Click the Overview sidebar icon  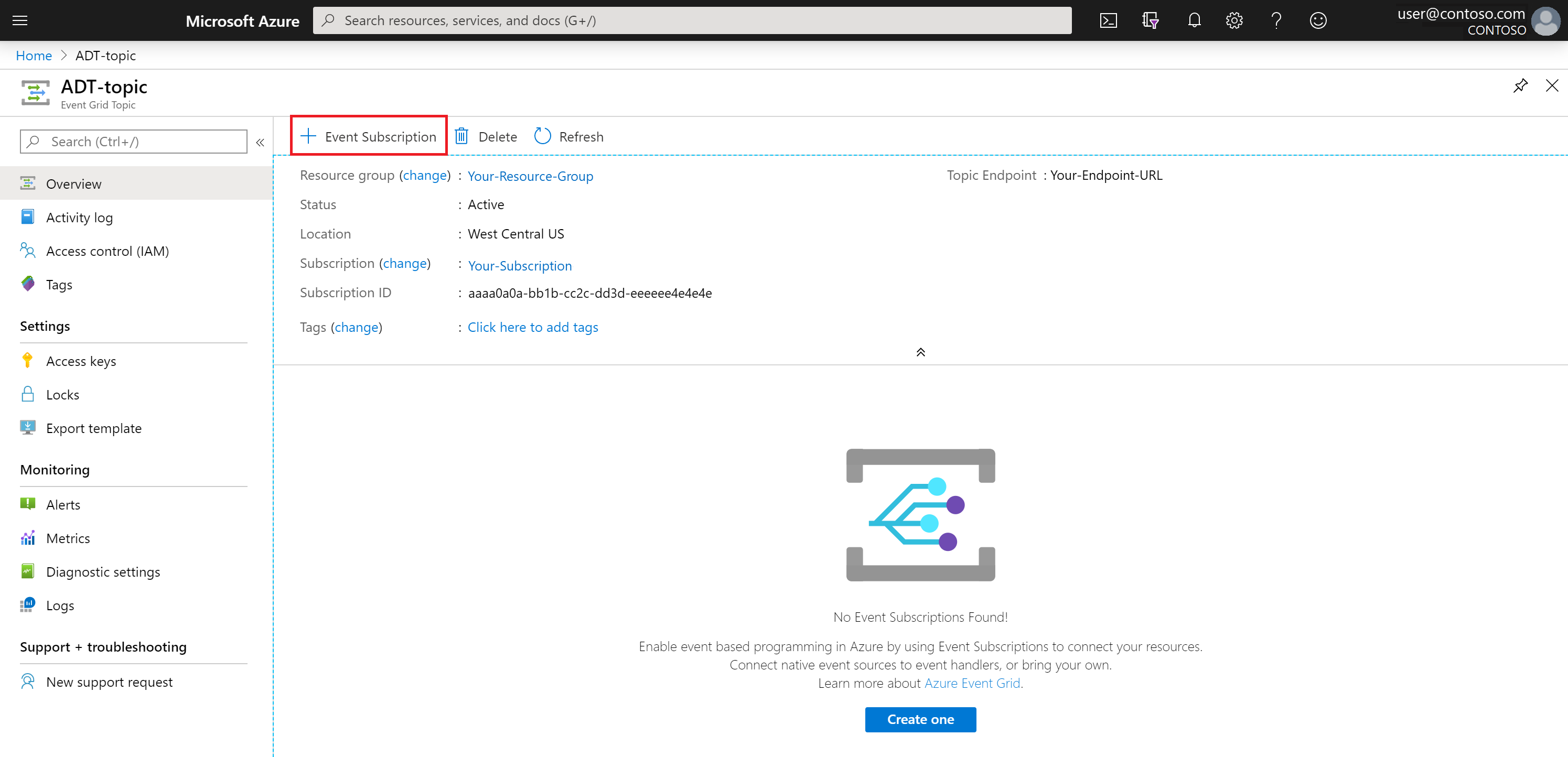coord(27,183)
